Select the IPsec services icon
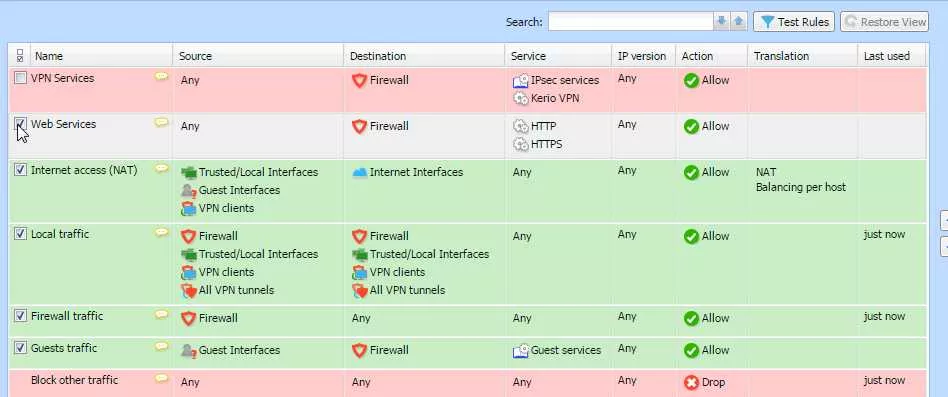 521,80
